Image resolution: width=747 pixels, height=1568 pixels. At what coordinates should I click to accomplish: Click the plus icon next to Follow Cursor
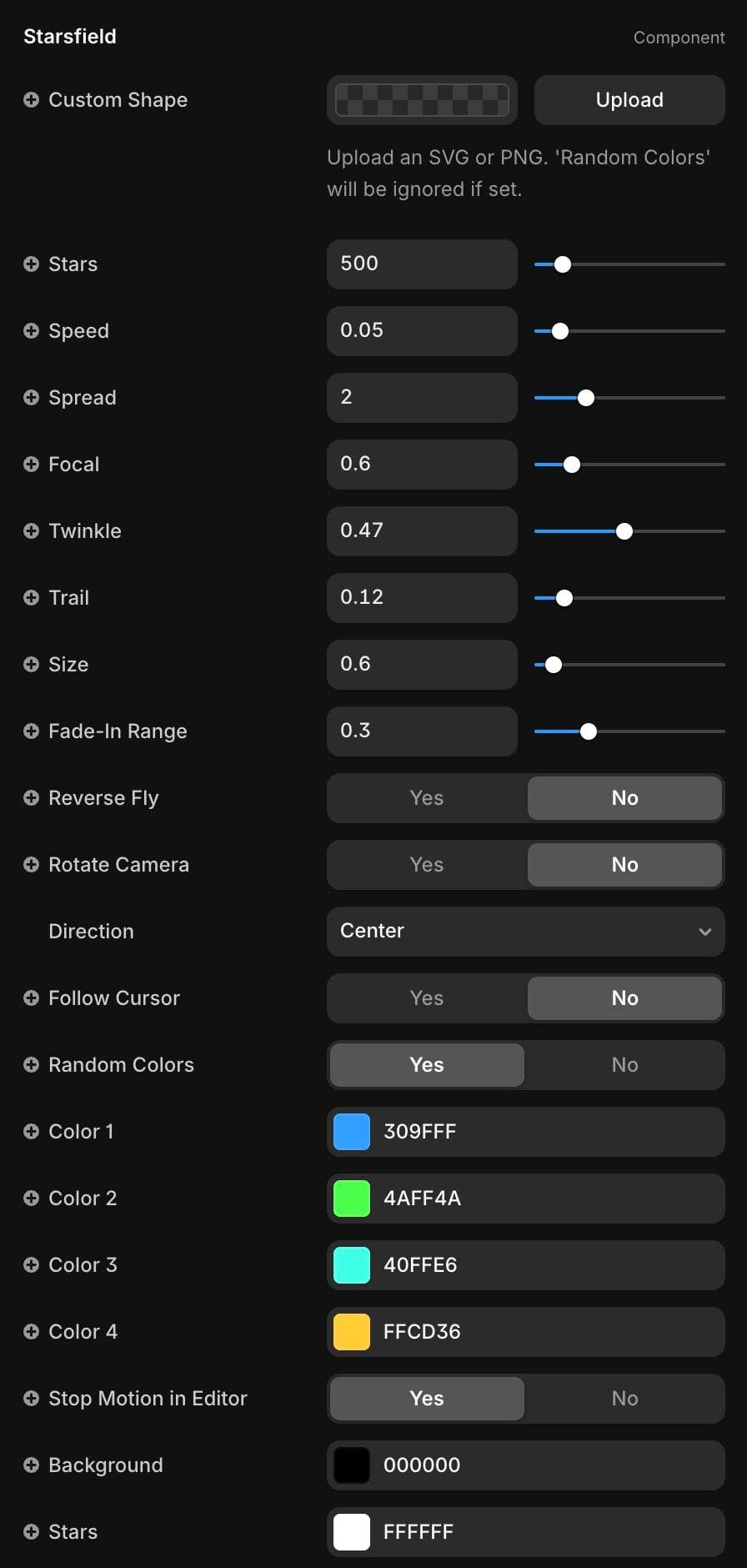click(31, 998)
